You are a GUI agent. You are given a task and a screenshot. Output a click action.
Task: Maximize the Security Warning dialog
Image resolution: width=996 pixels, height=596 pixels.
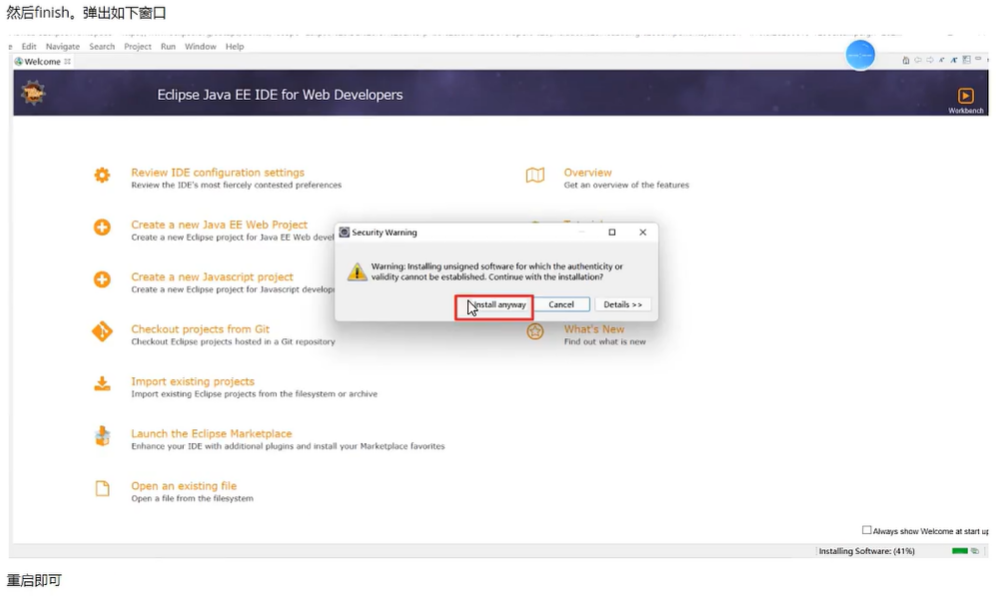pos(612,232)
